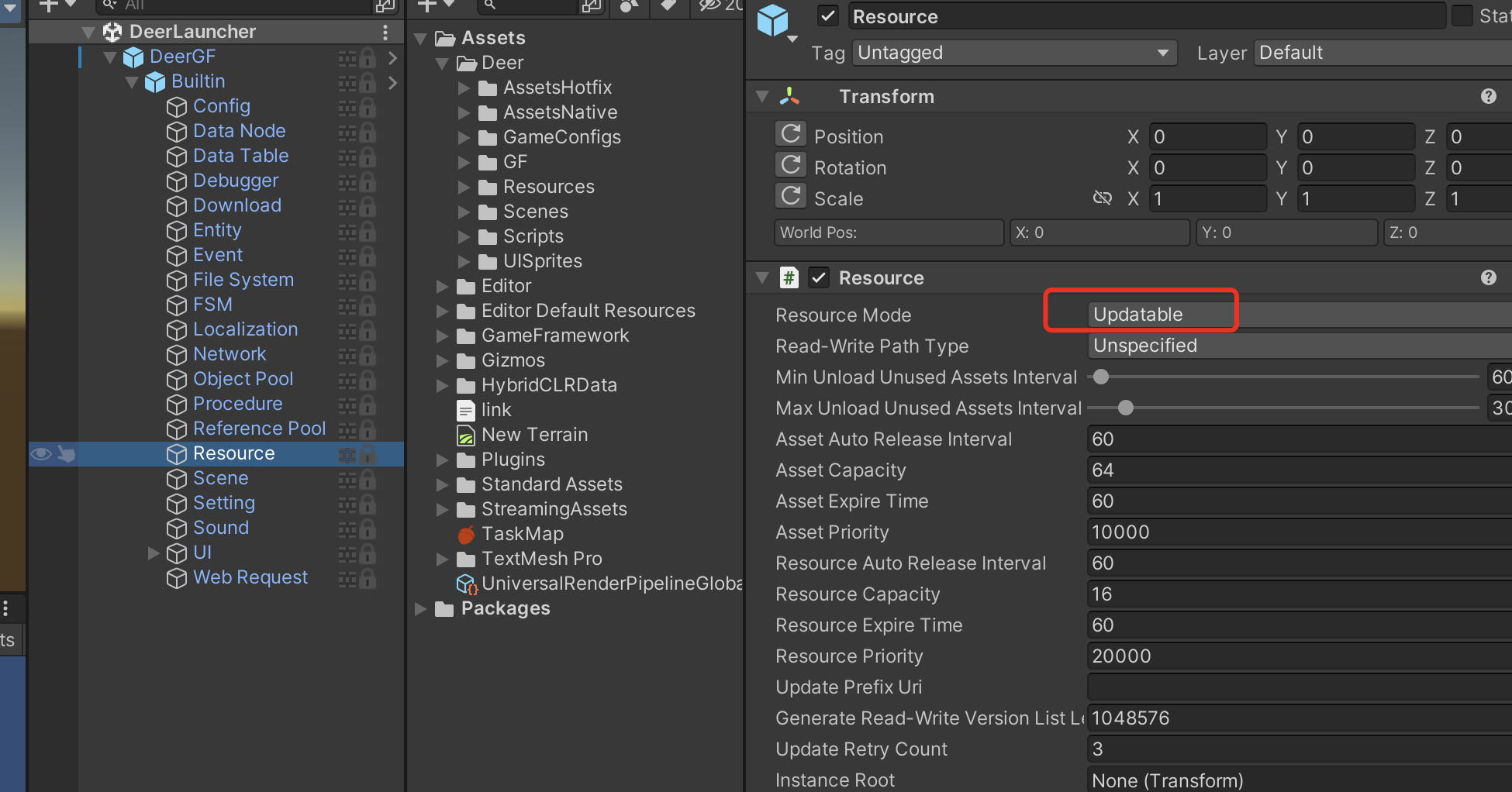The image size is (1512, 792).
Task: Click the Transform component icon
Action: pos(789,96)
